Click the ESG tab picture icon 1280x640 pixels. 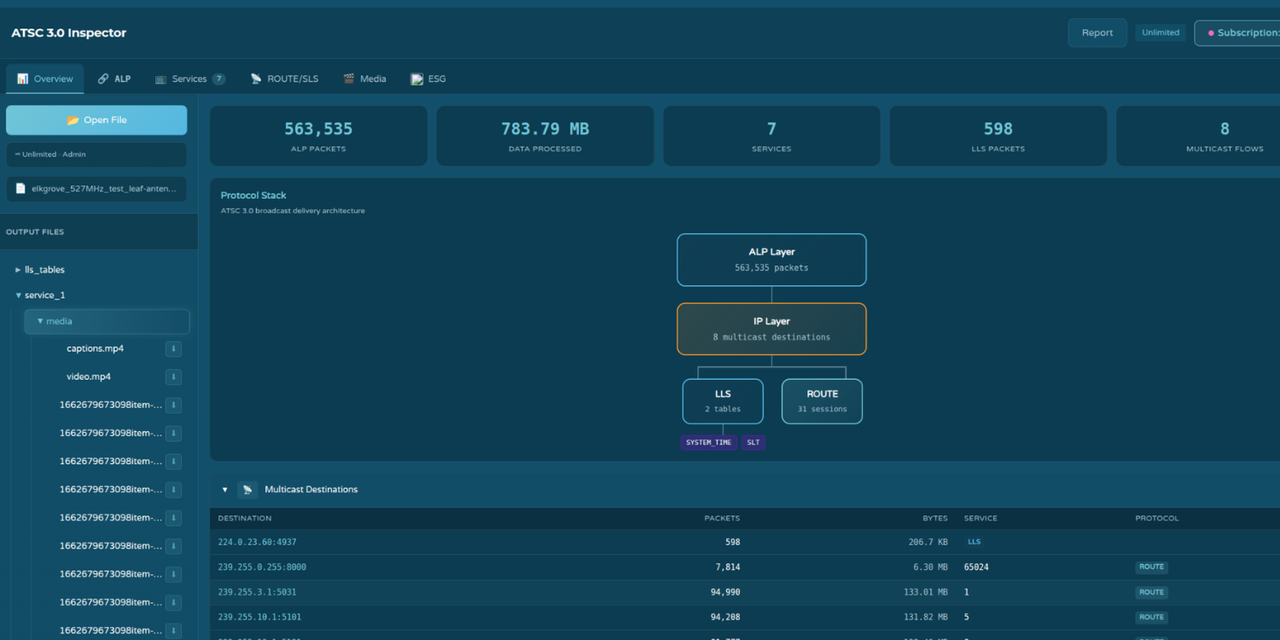pos(417,78)
